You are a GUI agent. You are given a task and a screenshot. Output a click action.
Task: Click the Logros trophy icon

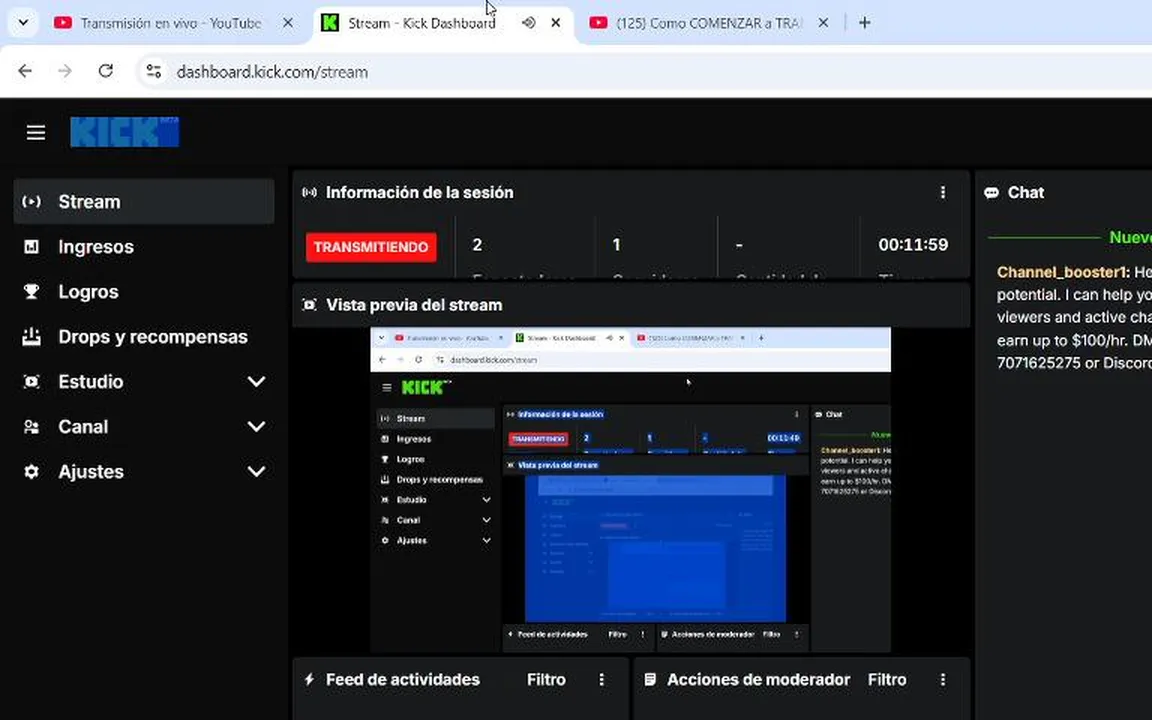[32, 292]
